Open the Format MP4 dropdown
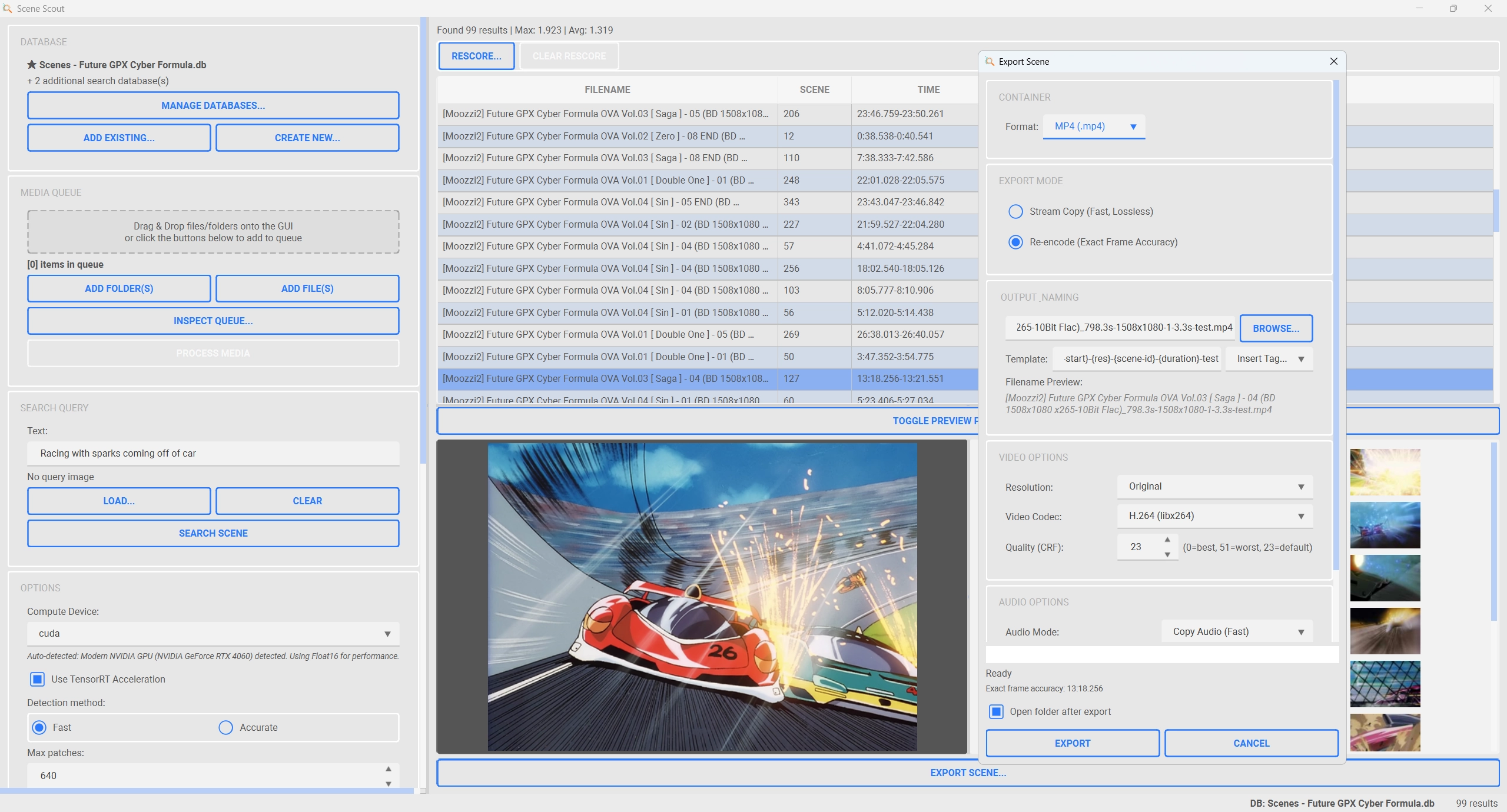This screenshot has width=1507, height=812. pyautogui.click(x=1094, y=127)
